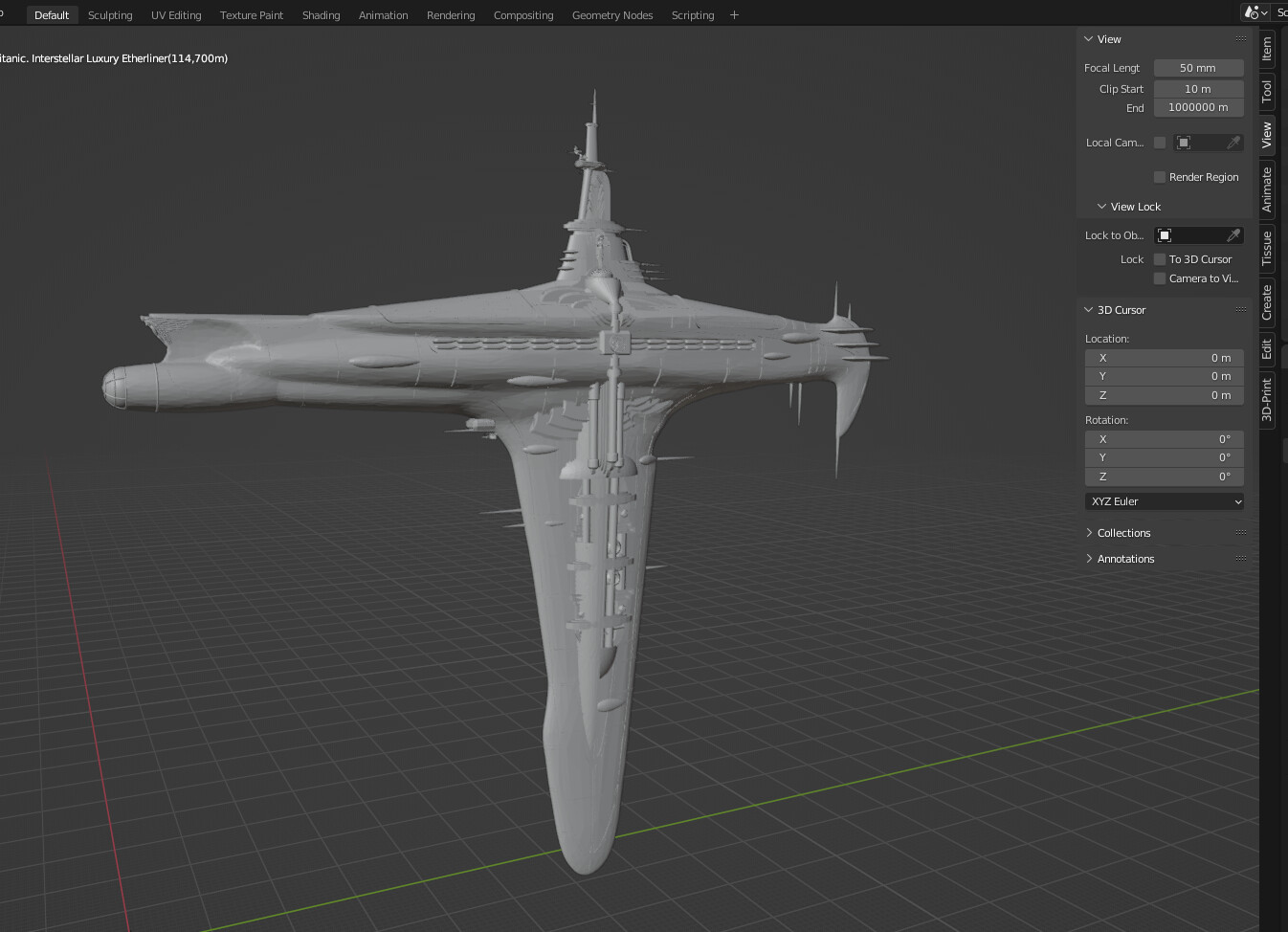Open the Tool sidebar tab
Image resolution: width=1288 pixels, height=932 pixels.
(x=1265, y=90)
